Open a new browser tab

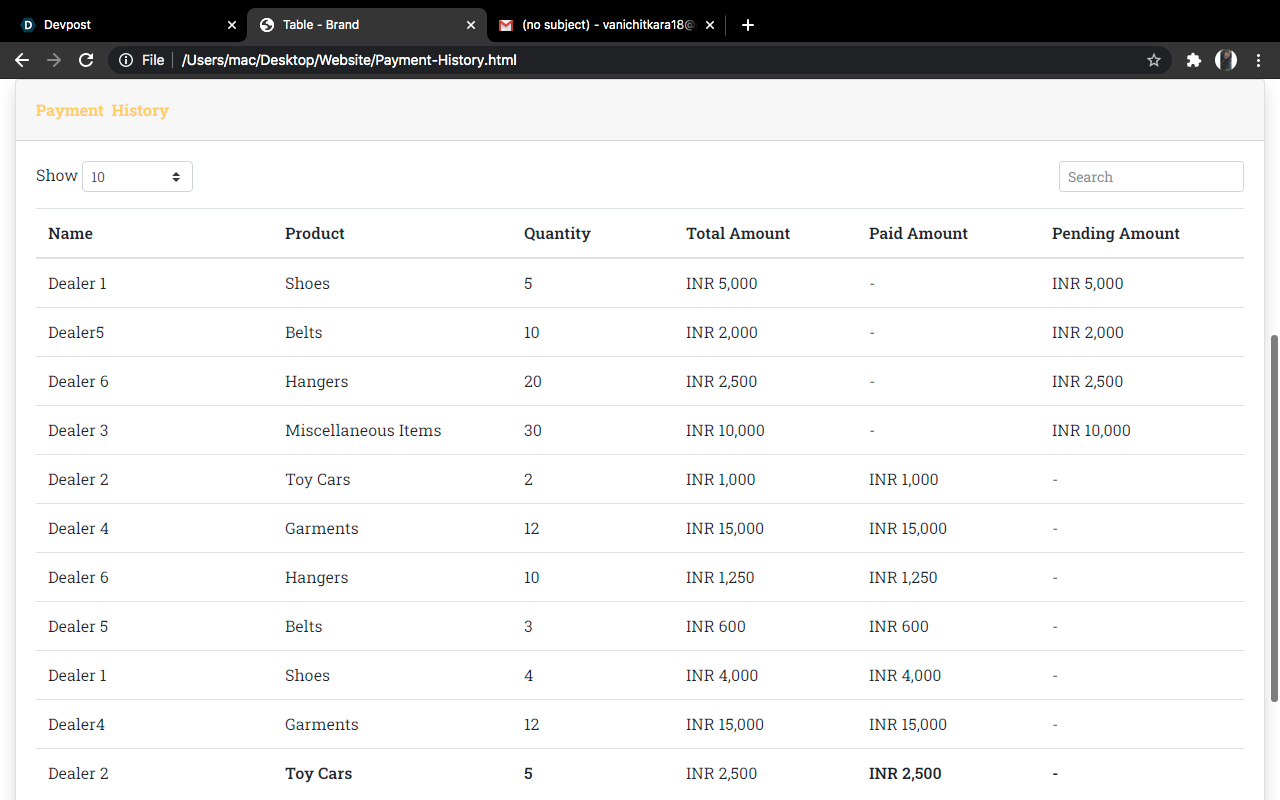pos(747,24)
